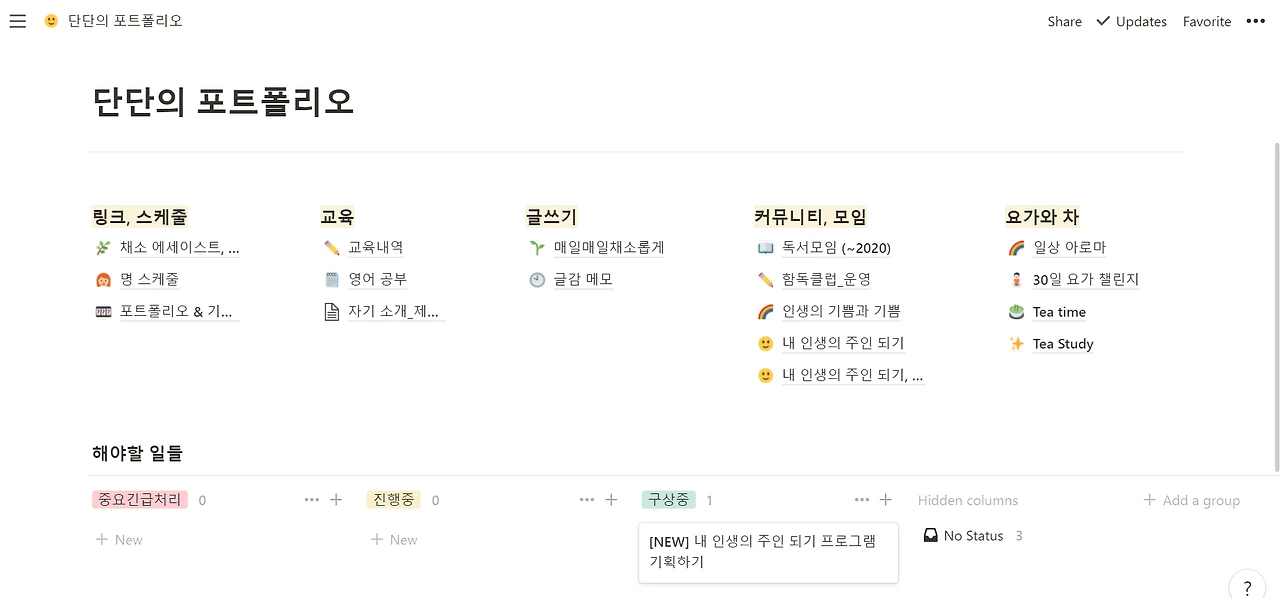The width and height of the screenshot is (1280, 598).
Task: Click the sparkles icon next to Tea Study
Action: (1015, 343)
